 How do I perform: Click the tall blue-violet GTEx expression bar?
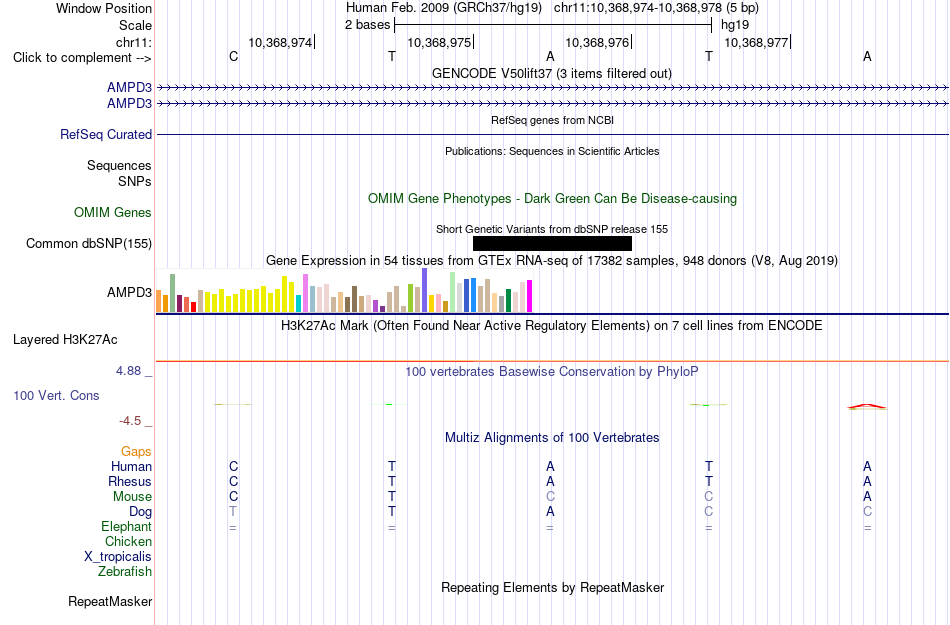click(x=425, y=290)
